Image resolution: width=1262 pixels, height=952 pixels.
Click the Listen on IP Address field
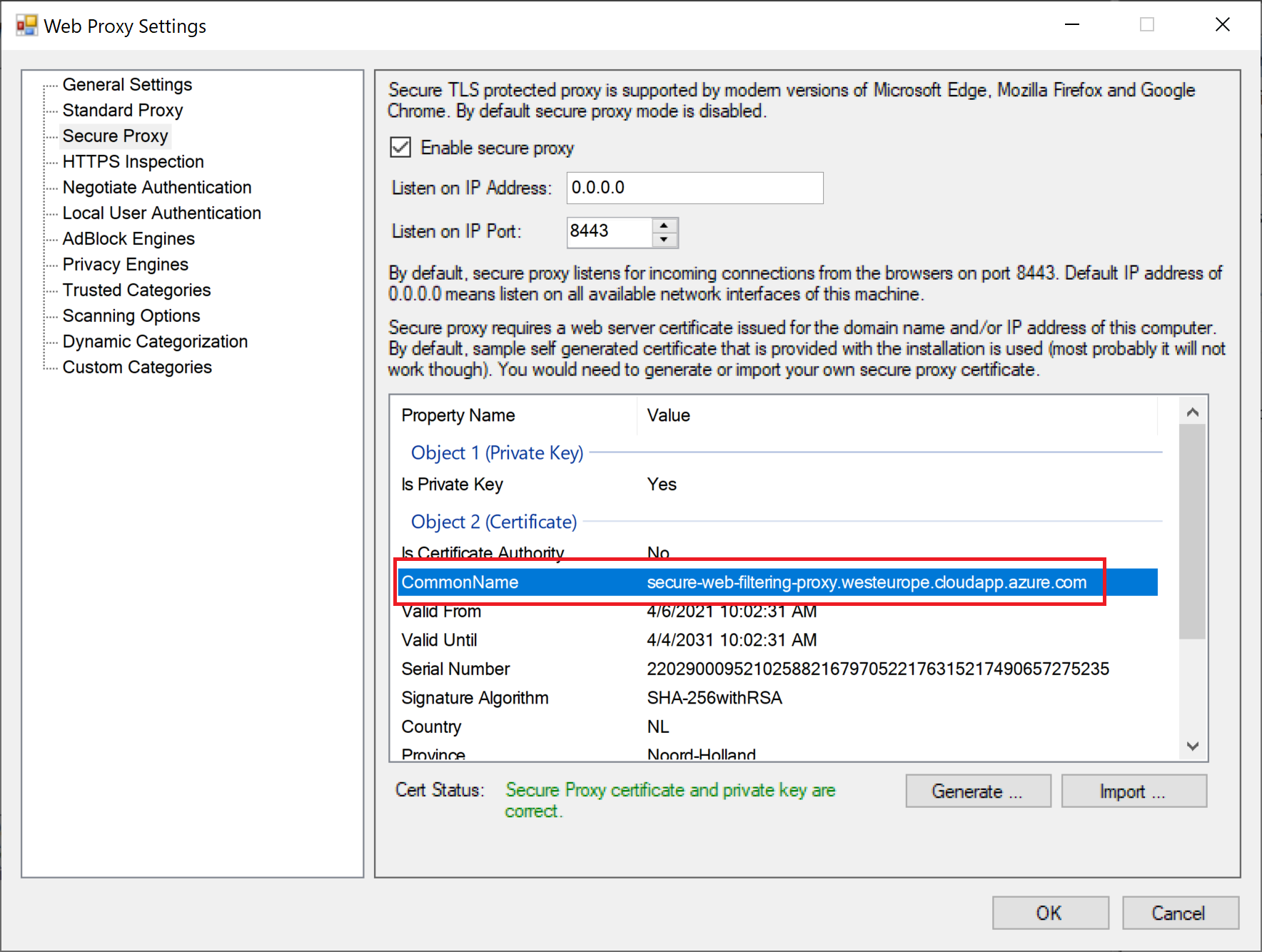click(x=695, y=188)
